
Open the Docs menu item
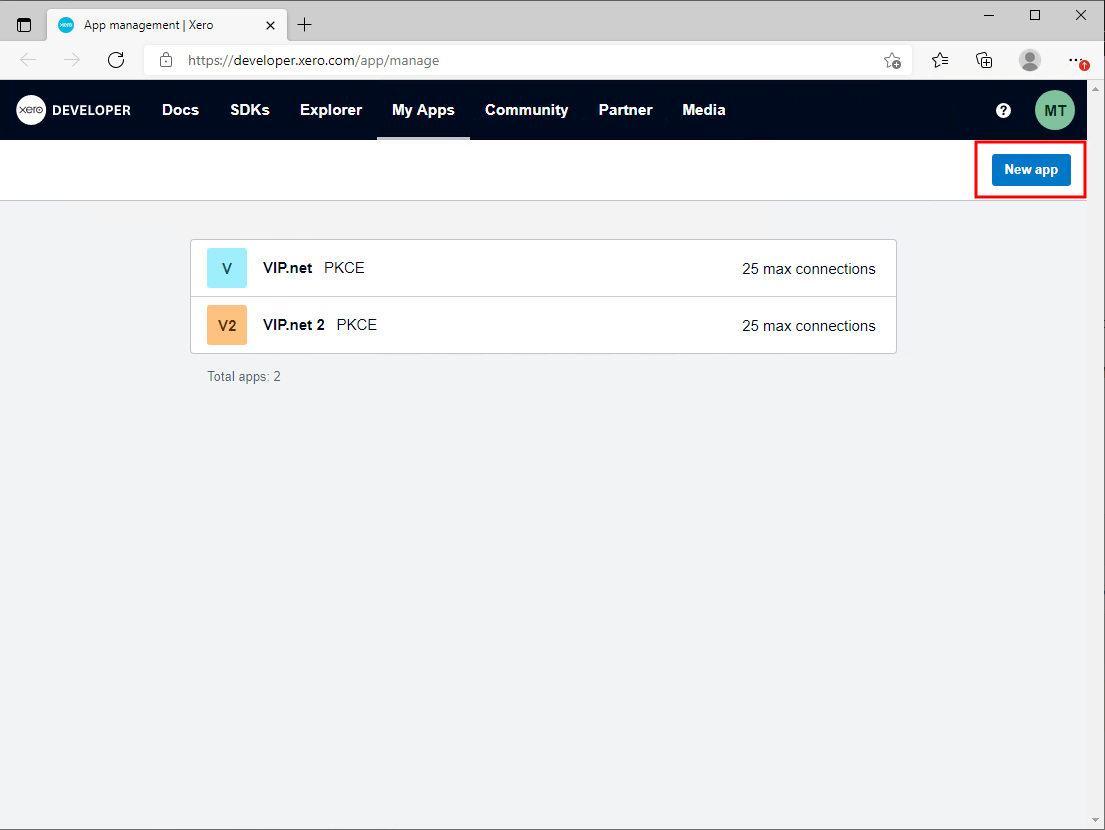(180, 110)
